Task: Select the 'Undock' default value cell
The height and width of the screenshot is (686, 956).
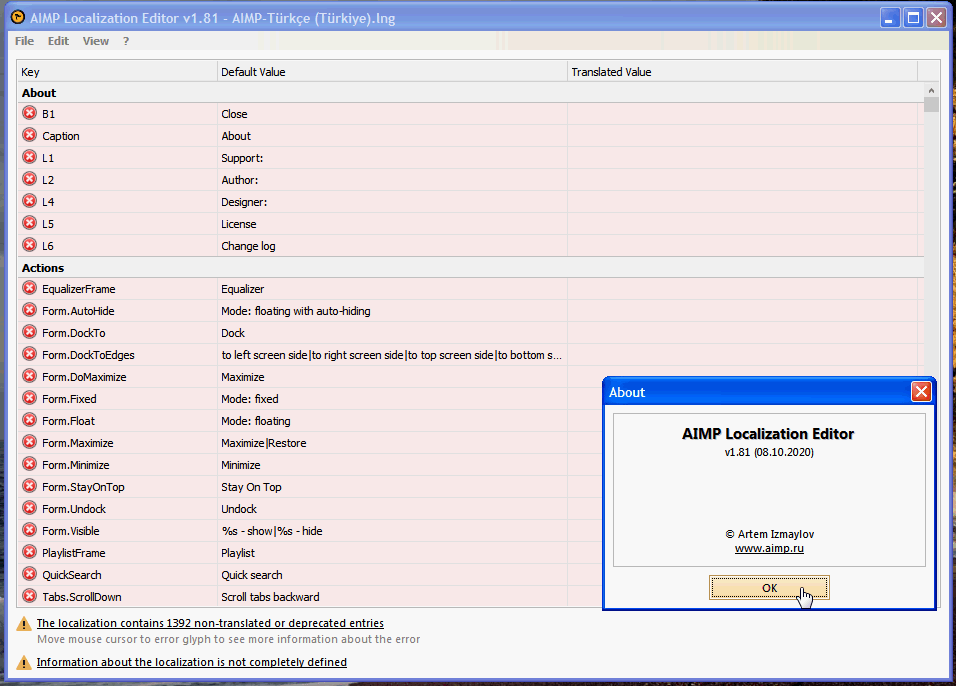Action: tap(392, 509)
